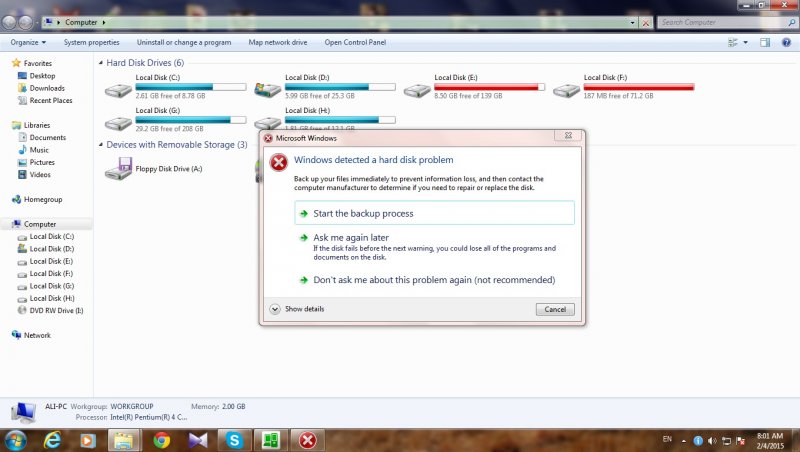Open Floppy Disk Drive (A:) icon

(x=118, y=169)
